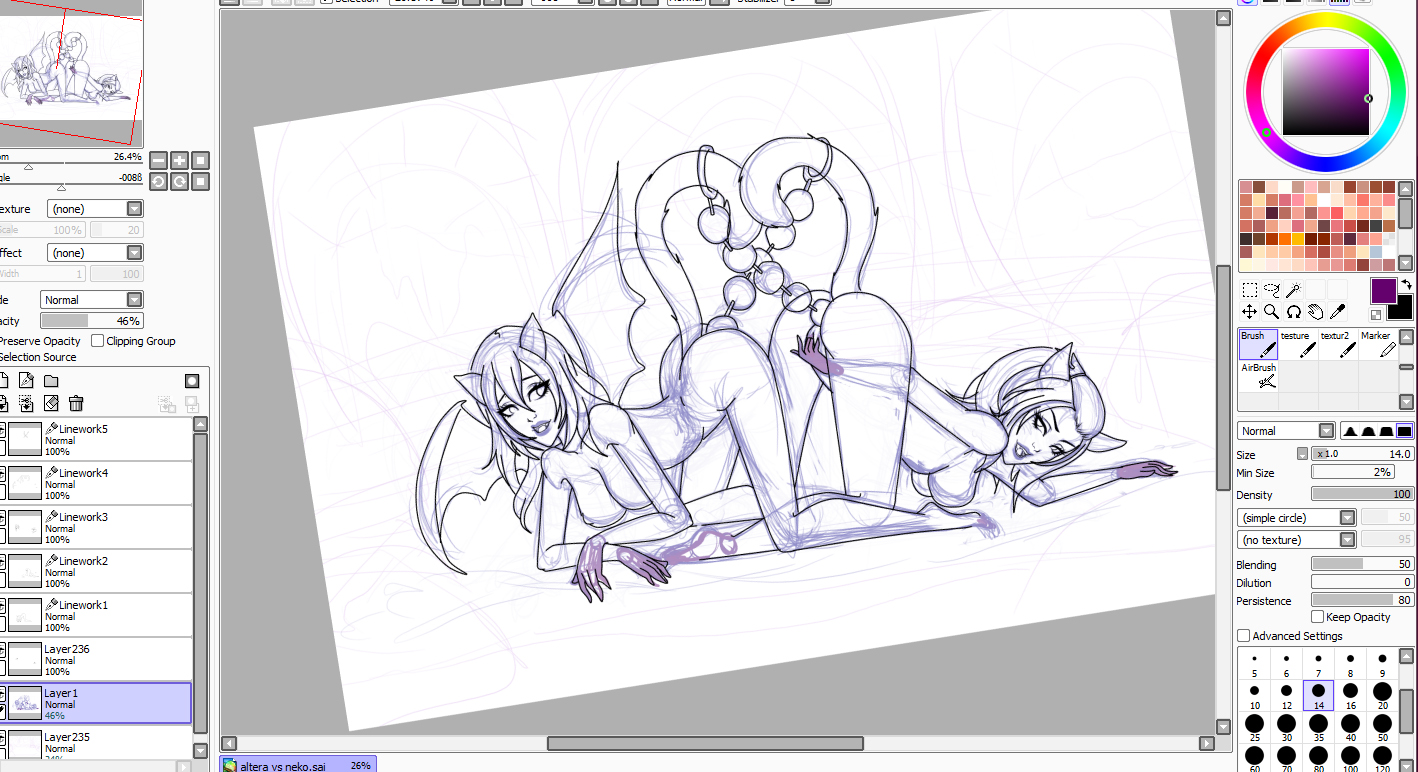Click the layer list scroll down arrow

[x=201, y=750]
